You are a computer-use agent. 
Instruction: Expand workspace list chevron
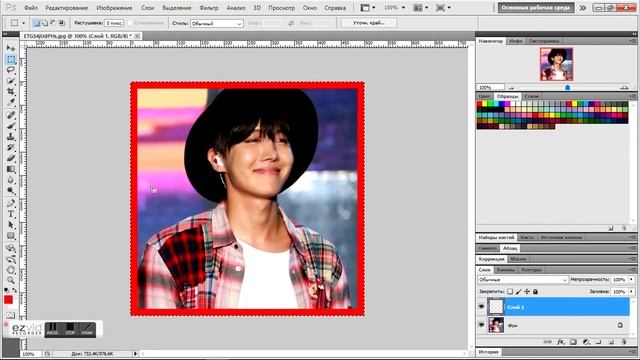click(x=583, y=8)
